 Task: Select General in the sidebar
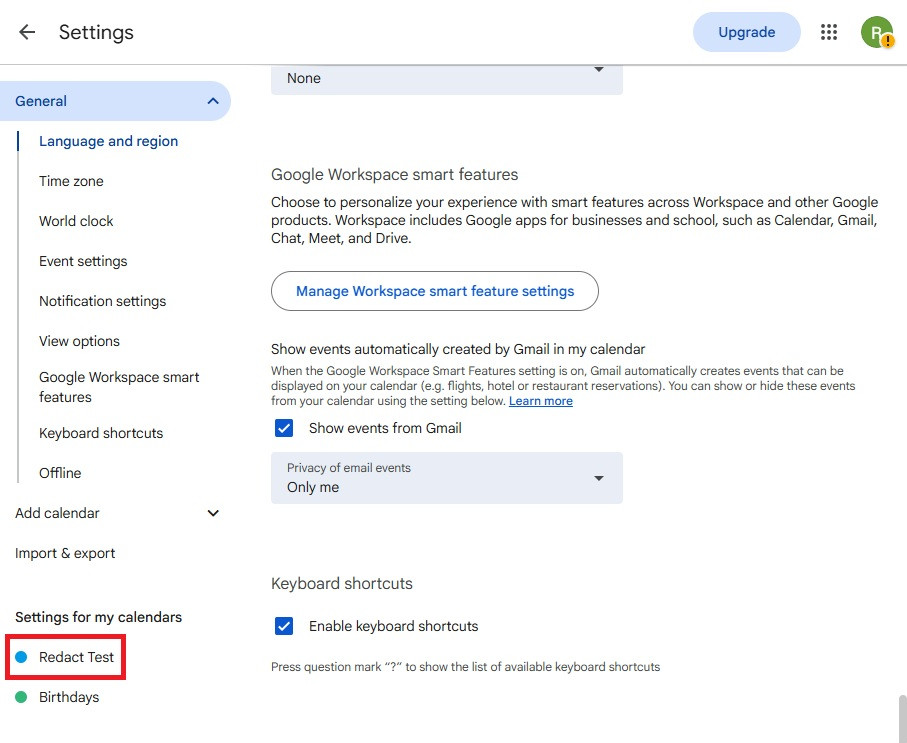(115, 101)
